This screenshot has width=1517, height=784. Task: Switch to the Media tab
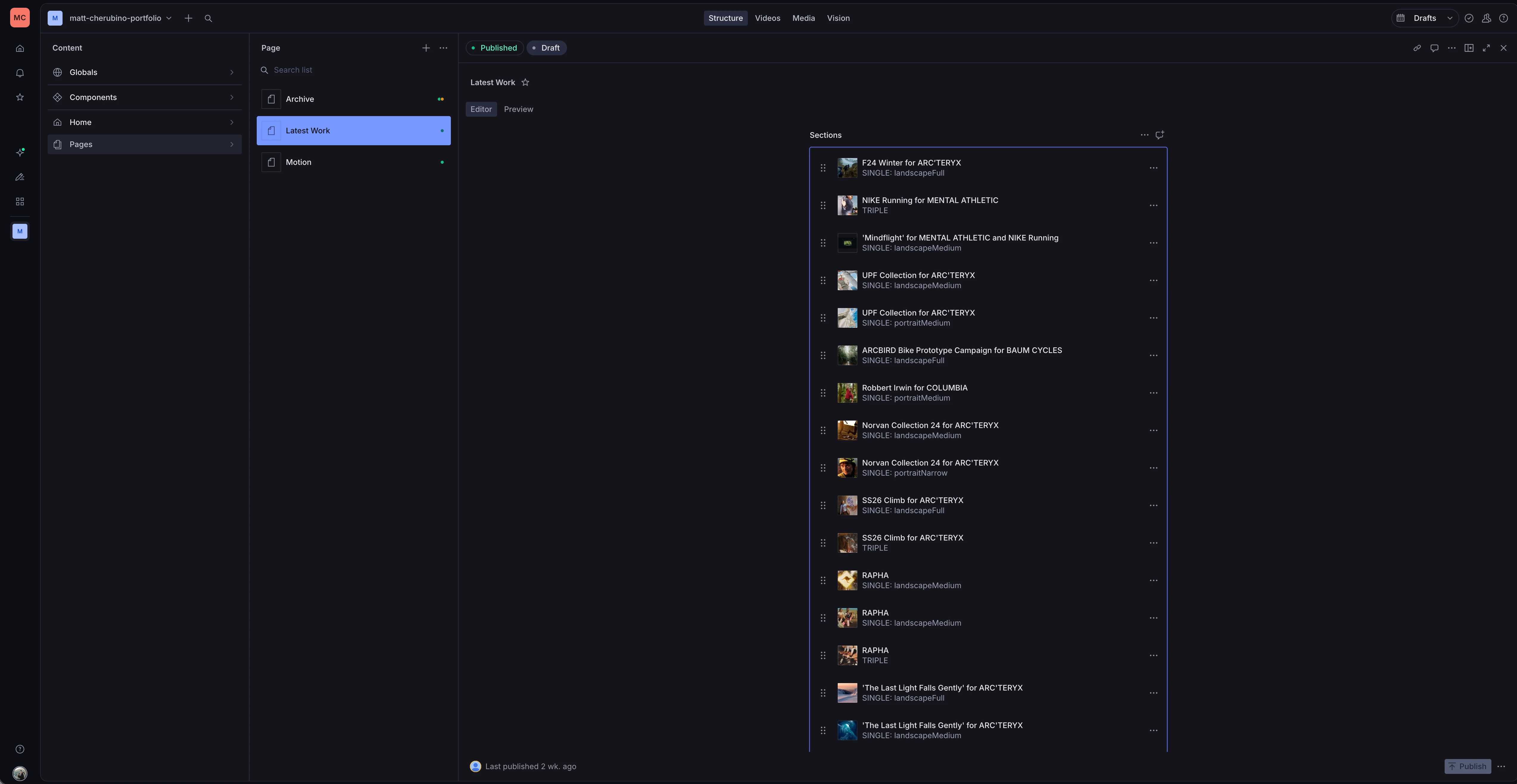coord(803,18)
